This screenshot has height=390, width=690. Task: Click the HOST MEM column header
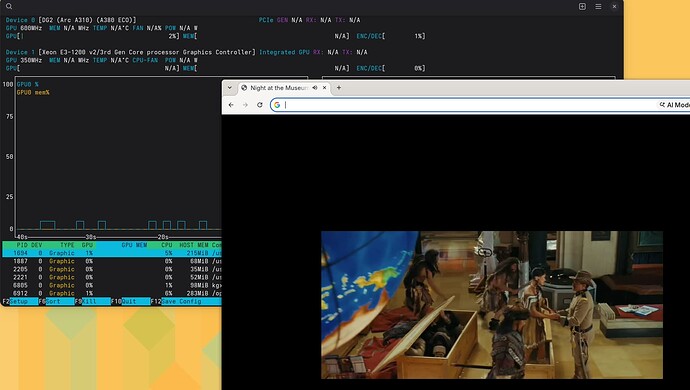[x=194, y=245]
